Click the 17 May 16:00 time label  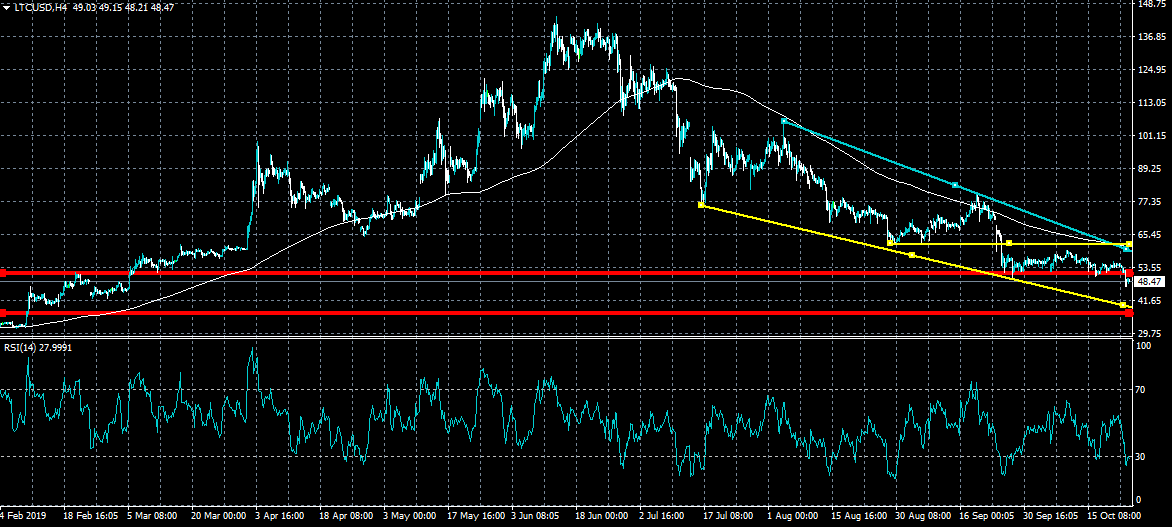tap(475, 517)
